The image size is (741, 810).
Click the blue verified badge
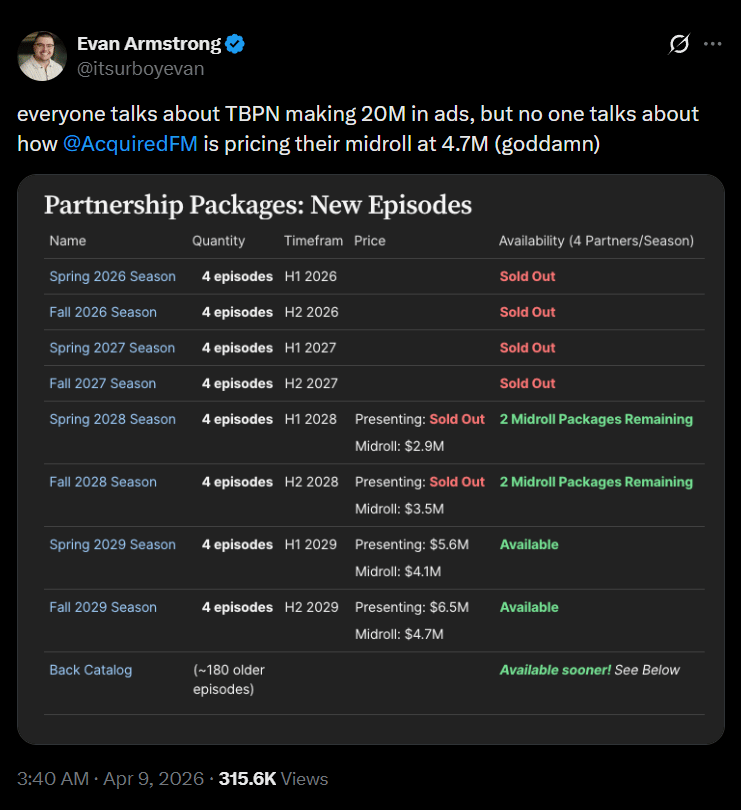[236, 44]
